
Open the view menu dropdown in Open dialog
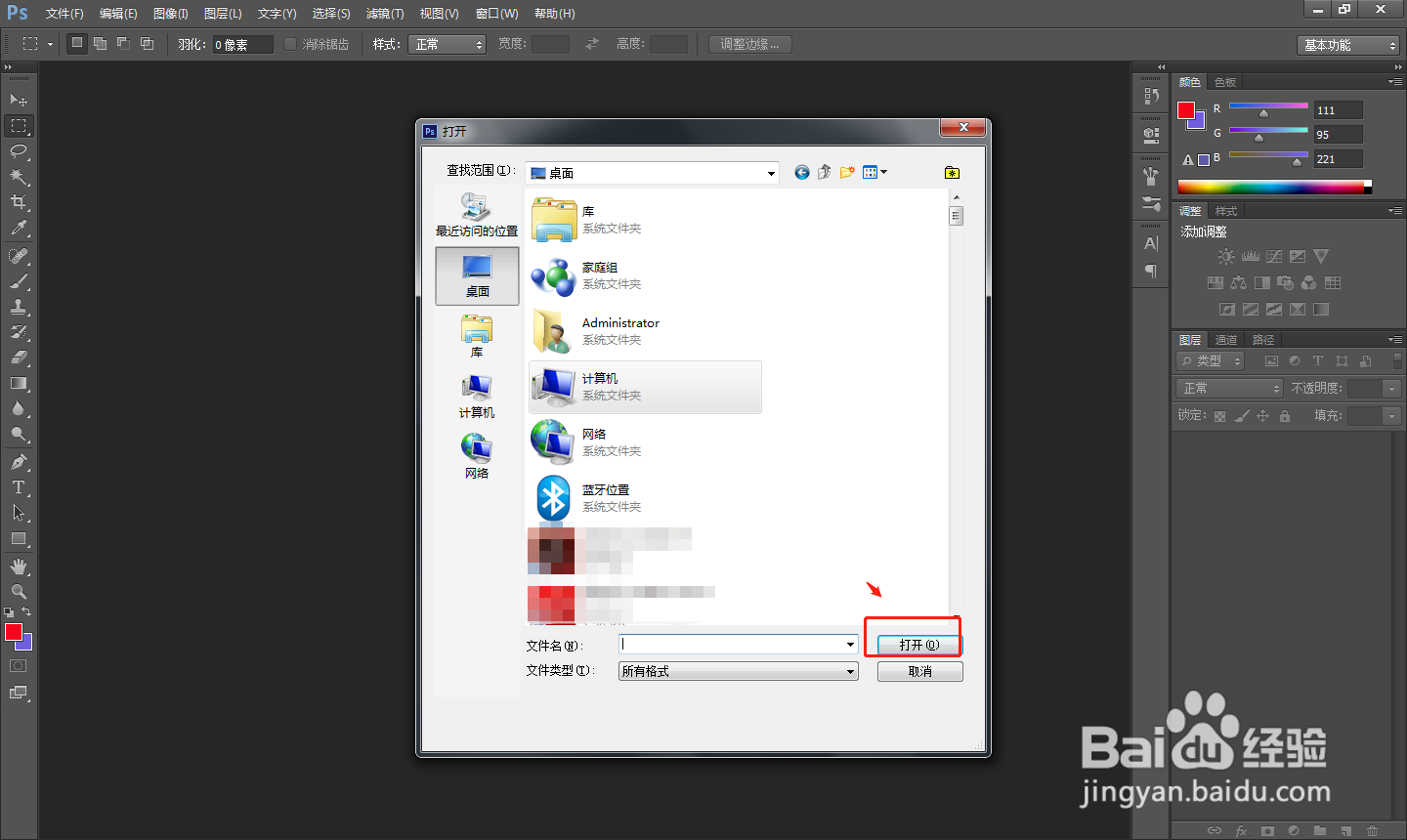874,172
